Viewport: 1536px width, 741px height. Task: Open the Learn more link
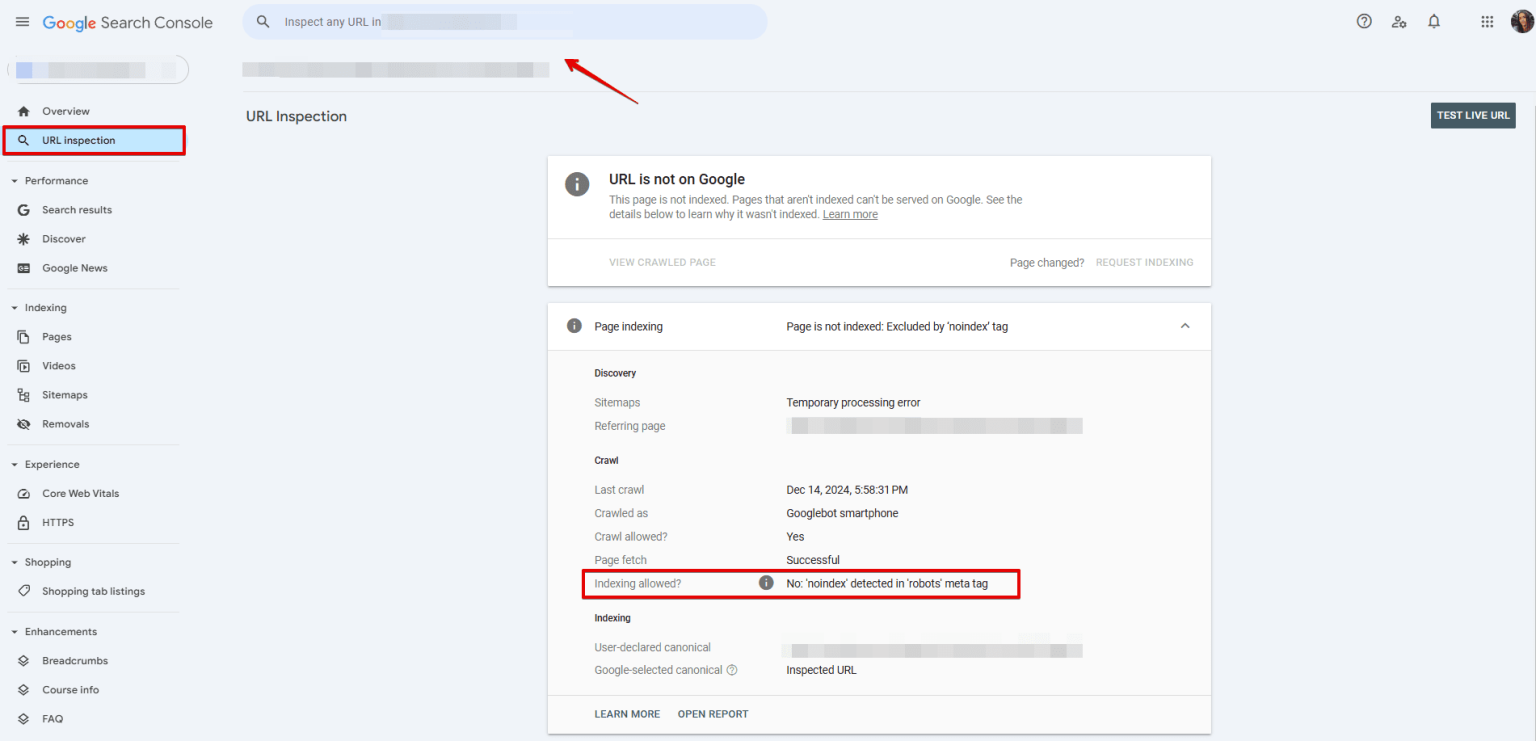point(849,214)
